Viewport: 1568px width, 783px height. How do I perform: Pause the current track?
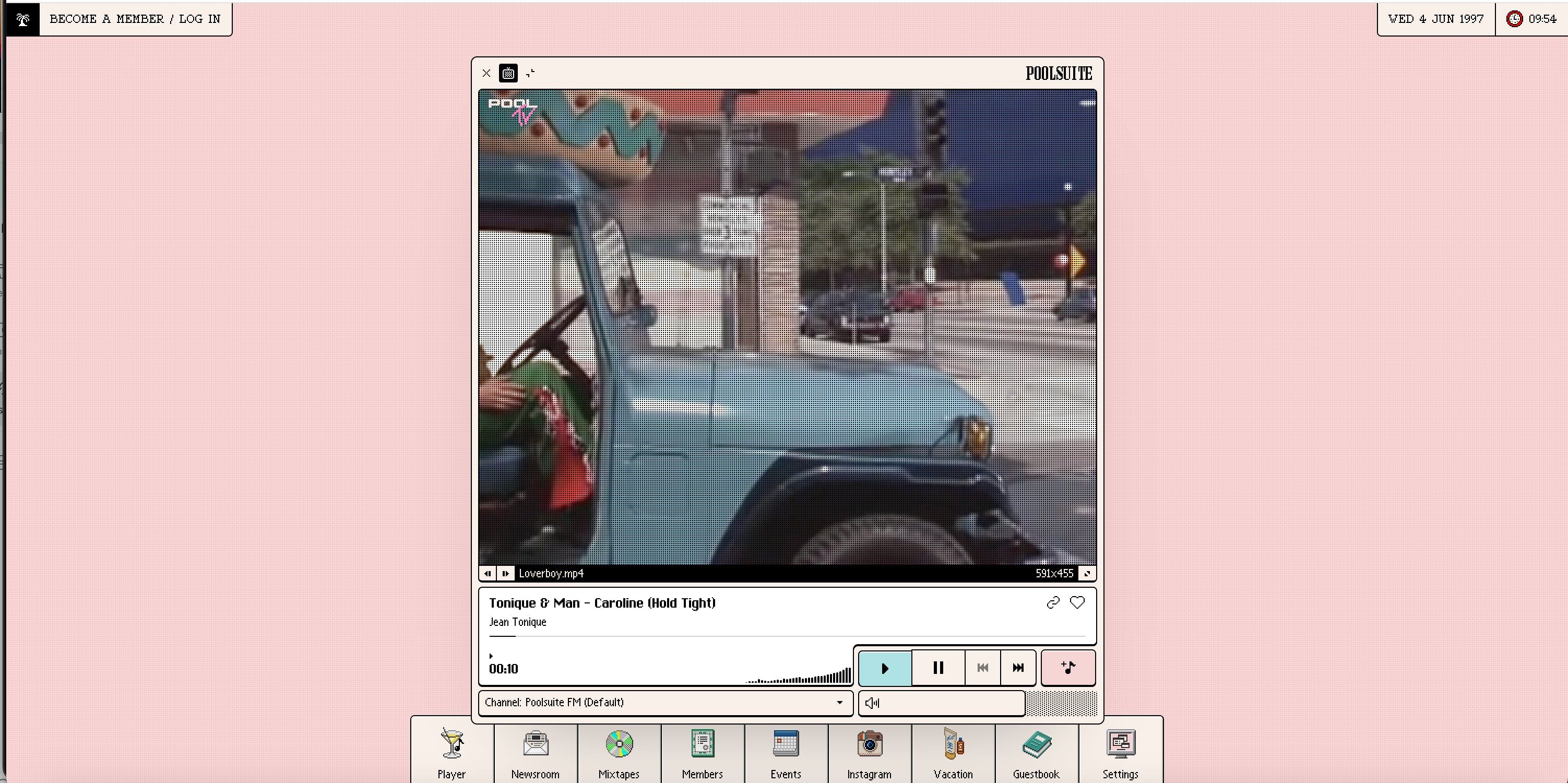[938, 668]
